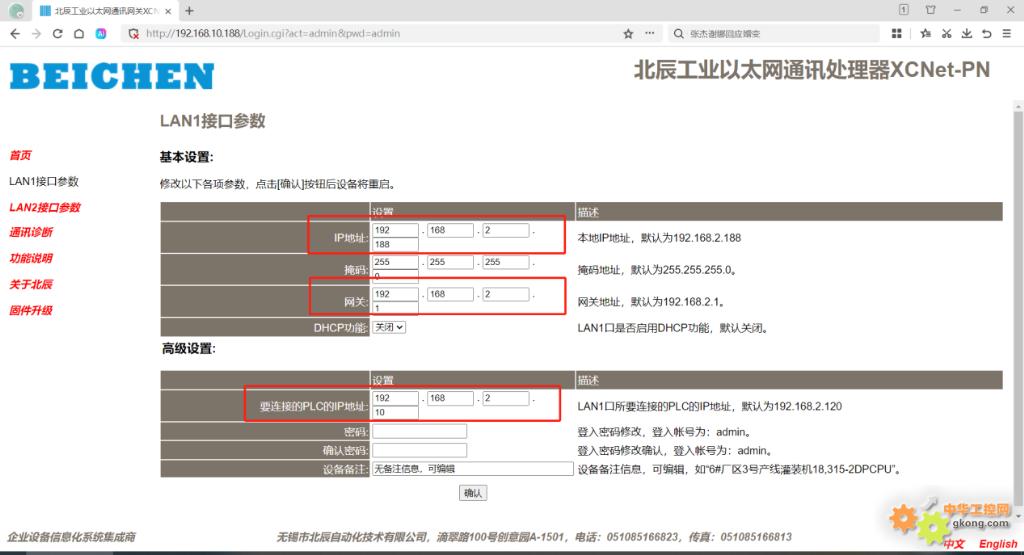
Task: Open 固件升级 in the sidebar
Action: click(x=31, y=311)
